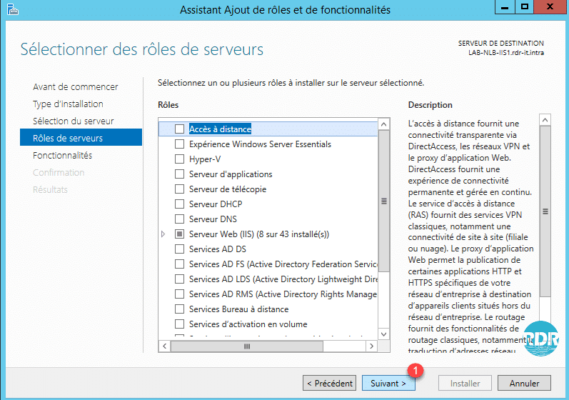The image size is (569, 400).
Task: Select the Services AD DS label
Action: [217, 249]
